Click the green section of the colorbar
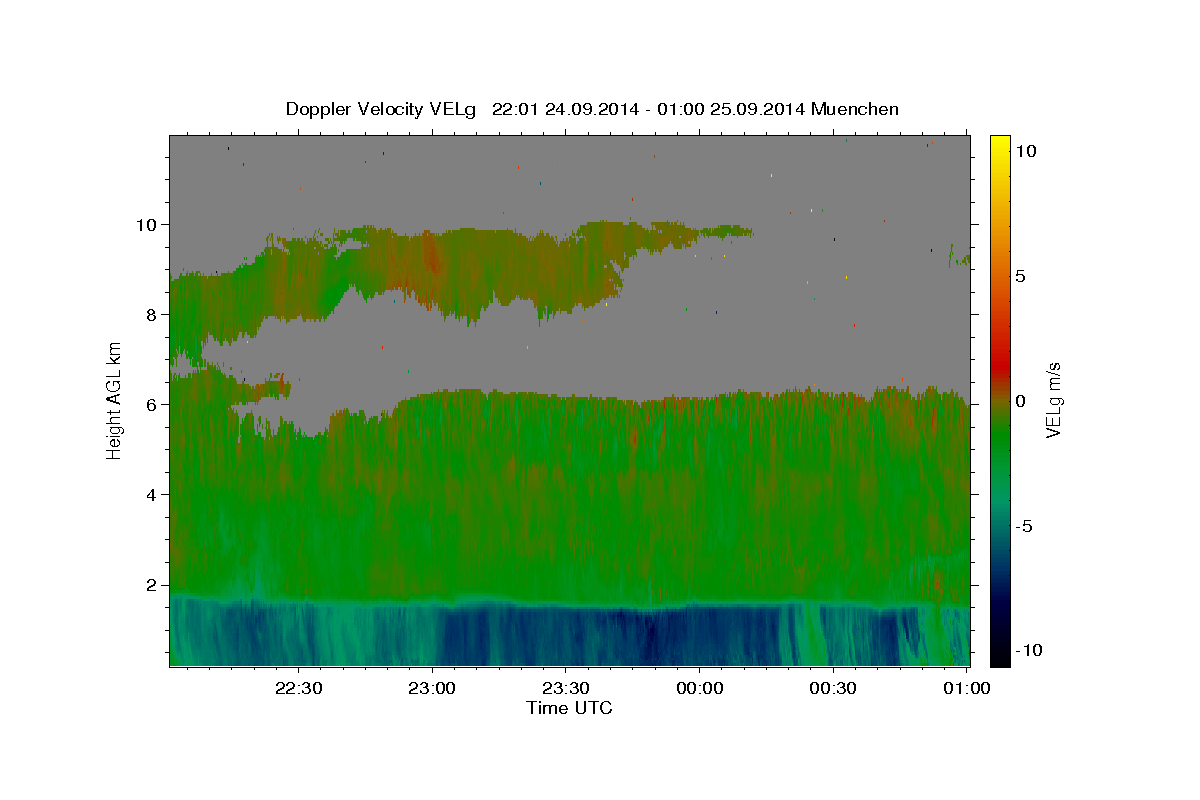Screen dimensions: 1200x800 coord(999,440)
